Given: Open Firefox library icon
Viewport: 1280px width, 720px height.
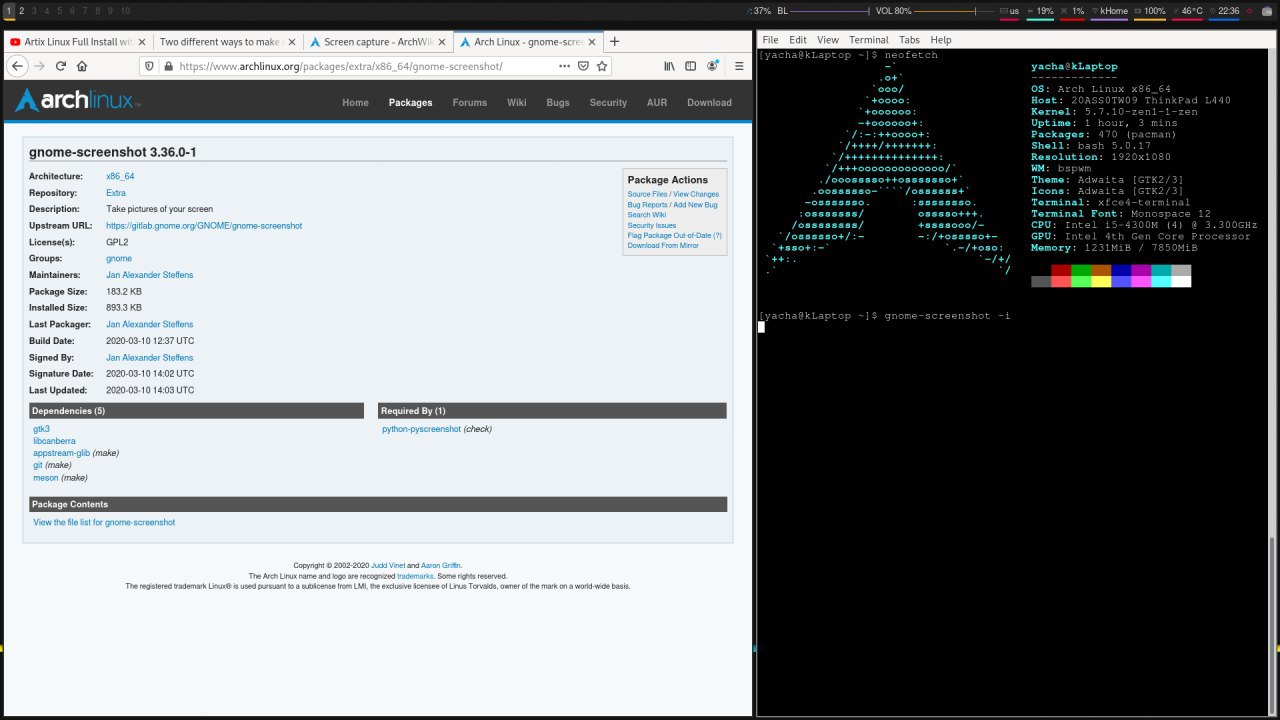Looking at the screenshot, I should click(x=670, y=66).
